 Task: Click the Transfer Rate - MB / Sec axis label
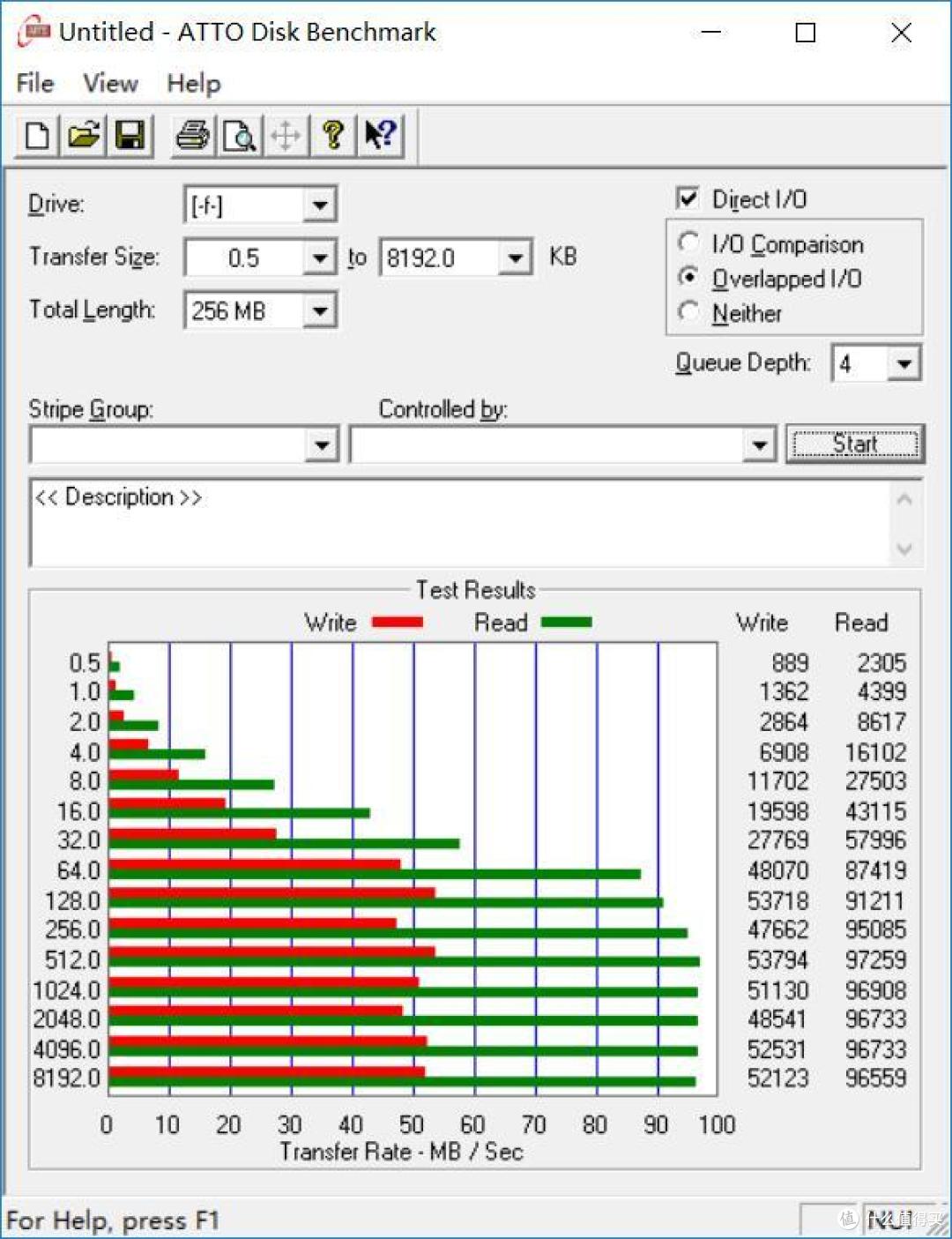pyautogui.click(x=402, y=1152)
